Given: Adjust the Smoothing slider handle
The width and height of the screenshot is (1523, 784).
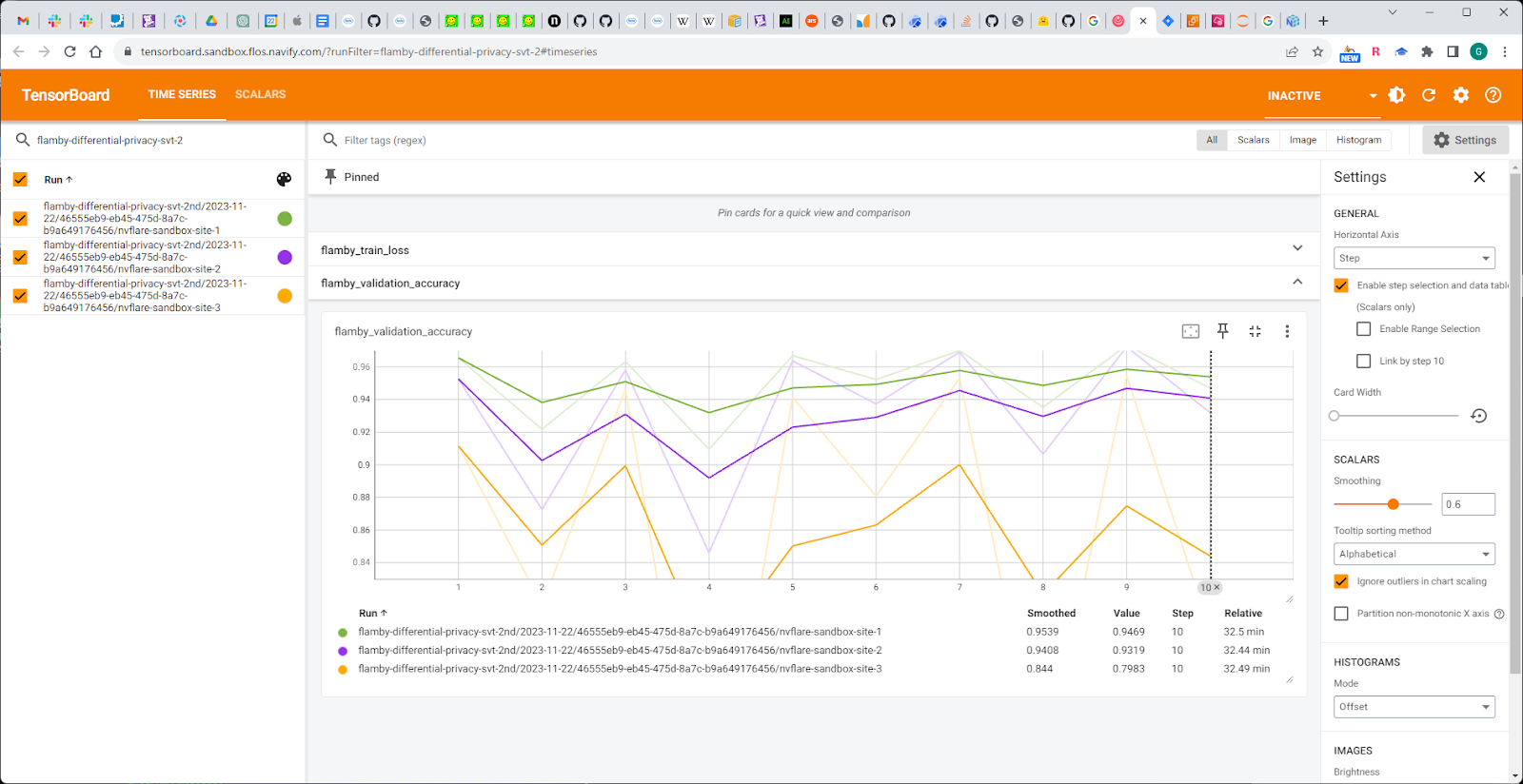Looking at the screenshot, I should pyautogui.click(x=1394, y=504).
